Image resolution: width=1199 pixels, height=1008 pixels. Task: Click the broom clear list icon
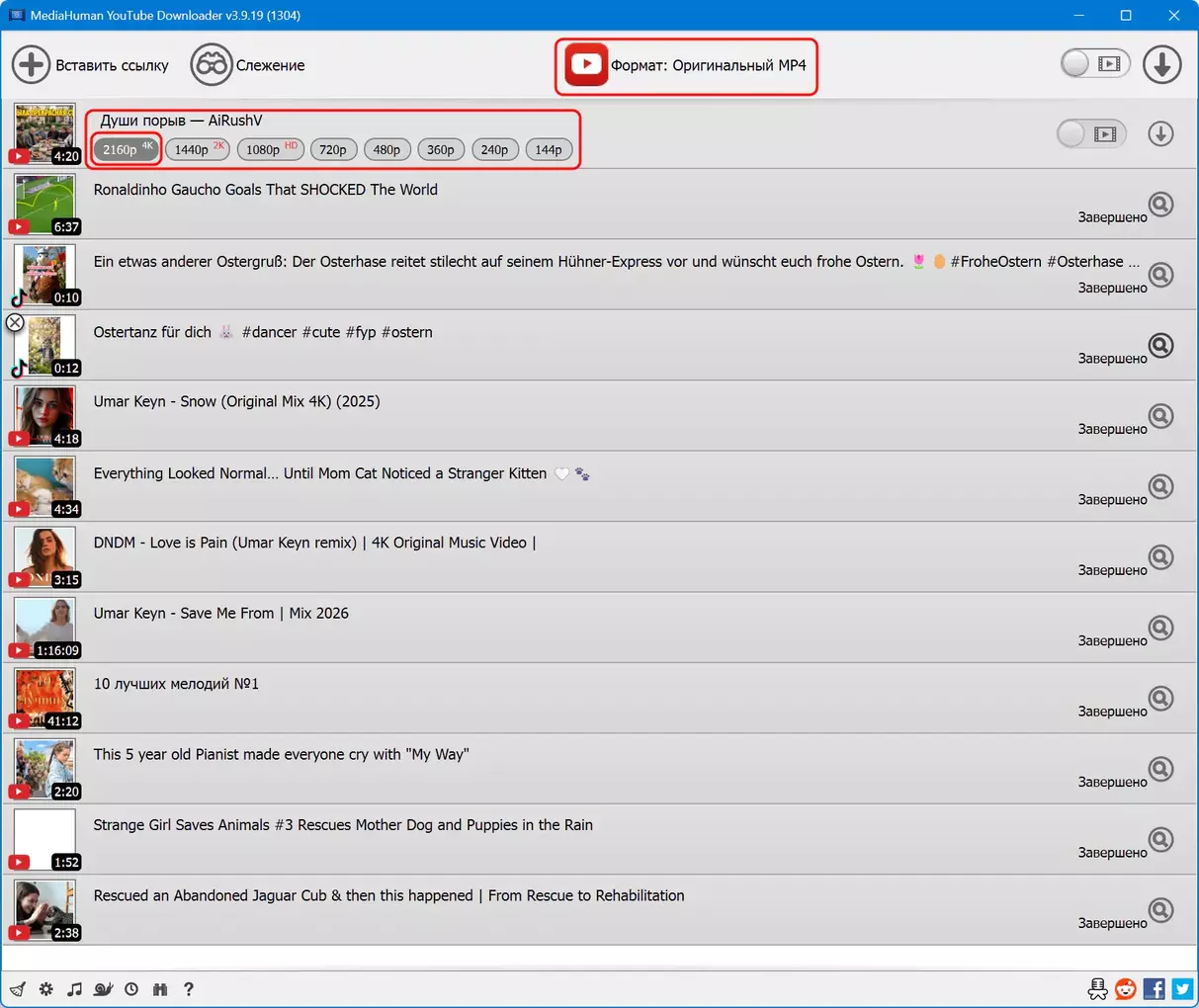(x=18, y=989)
